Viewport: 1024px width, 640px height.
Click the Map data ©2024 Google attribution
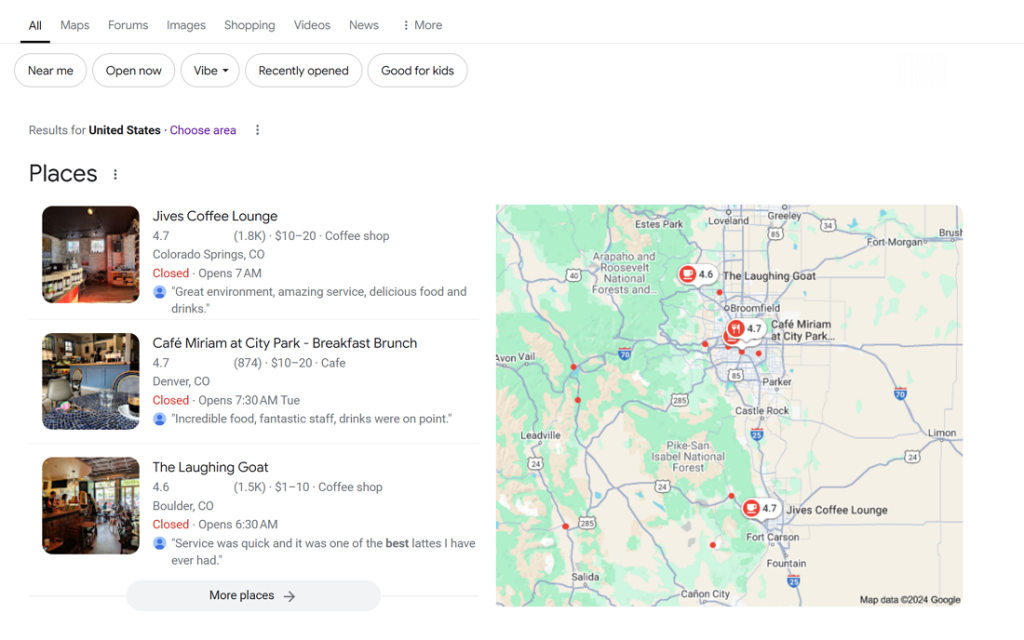pyautogui.click(x=910, y=600)
